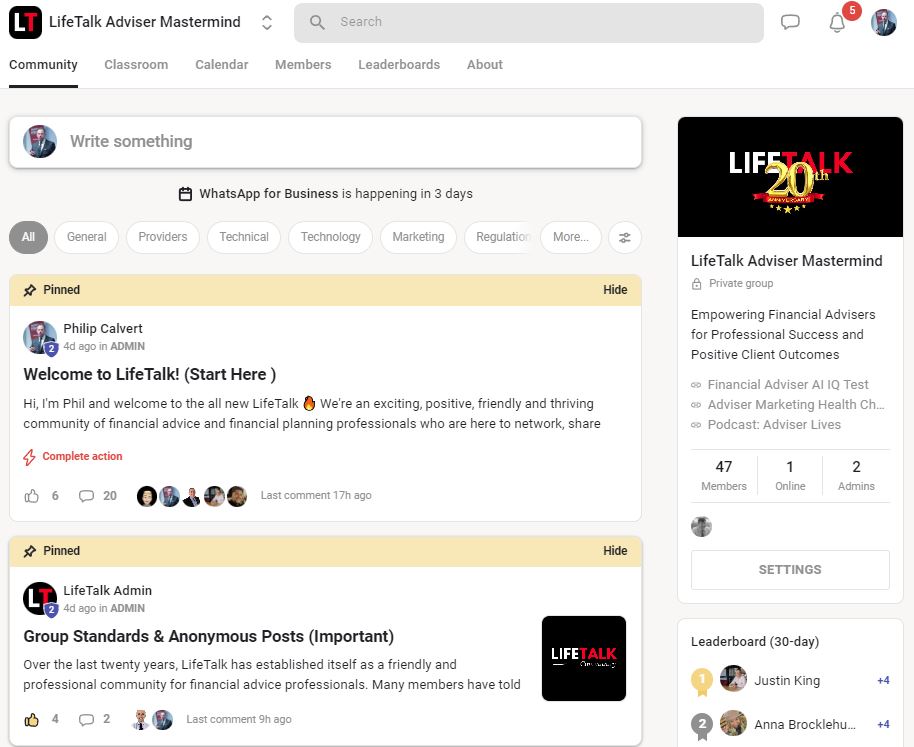This screenshot has height=747, width=914.
Task: Filter posts by Technology
Action: [331, 237]
